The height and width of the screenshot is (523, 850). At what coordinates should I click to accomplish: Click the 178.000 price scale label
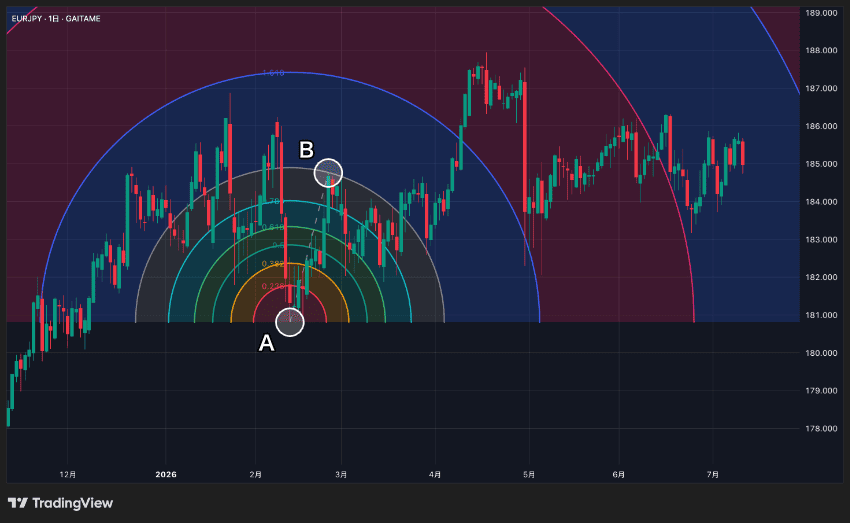tap(821, 428)
